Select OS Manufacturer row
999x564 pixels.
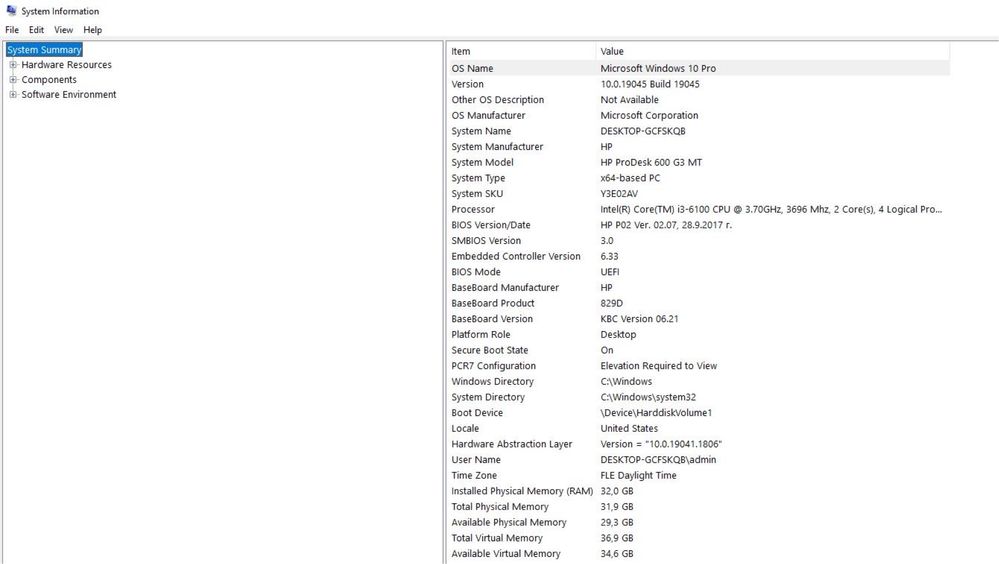pyautogui.click(x=698, y=115)
